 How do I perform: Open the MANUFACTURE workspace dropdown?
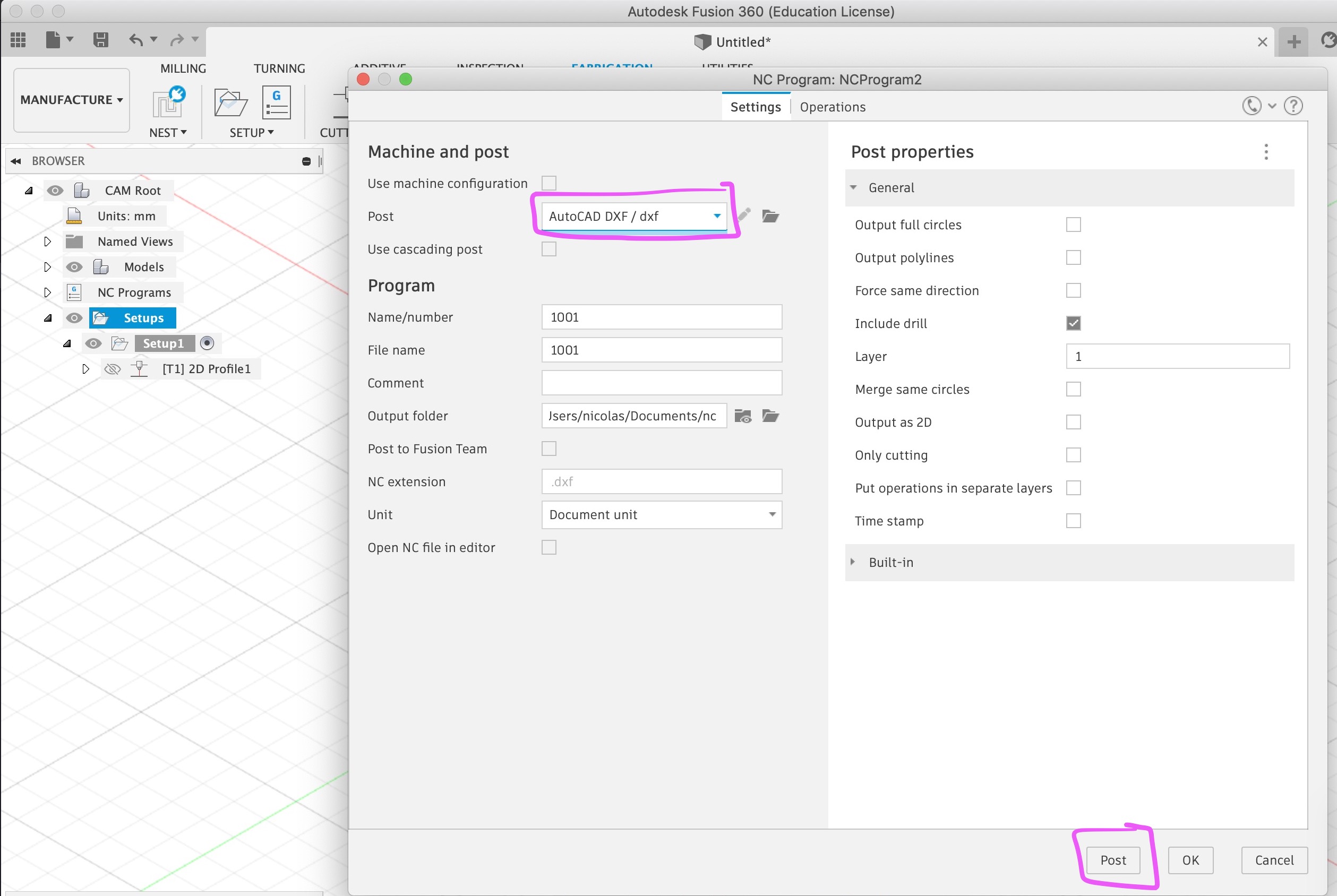(x=72, y=100)
